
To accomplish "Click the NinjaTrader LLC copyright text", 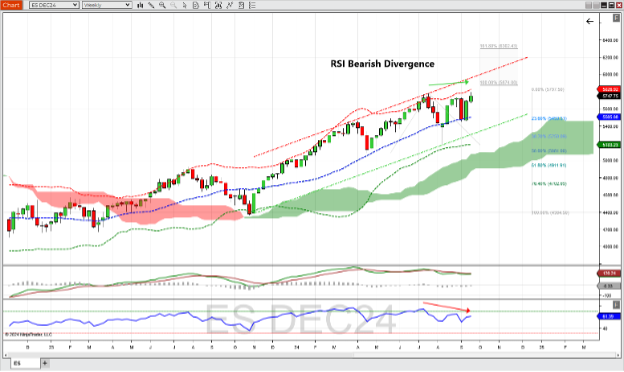I will (x=29, y=335).
